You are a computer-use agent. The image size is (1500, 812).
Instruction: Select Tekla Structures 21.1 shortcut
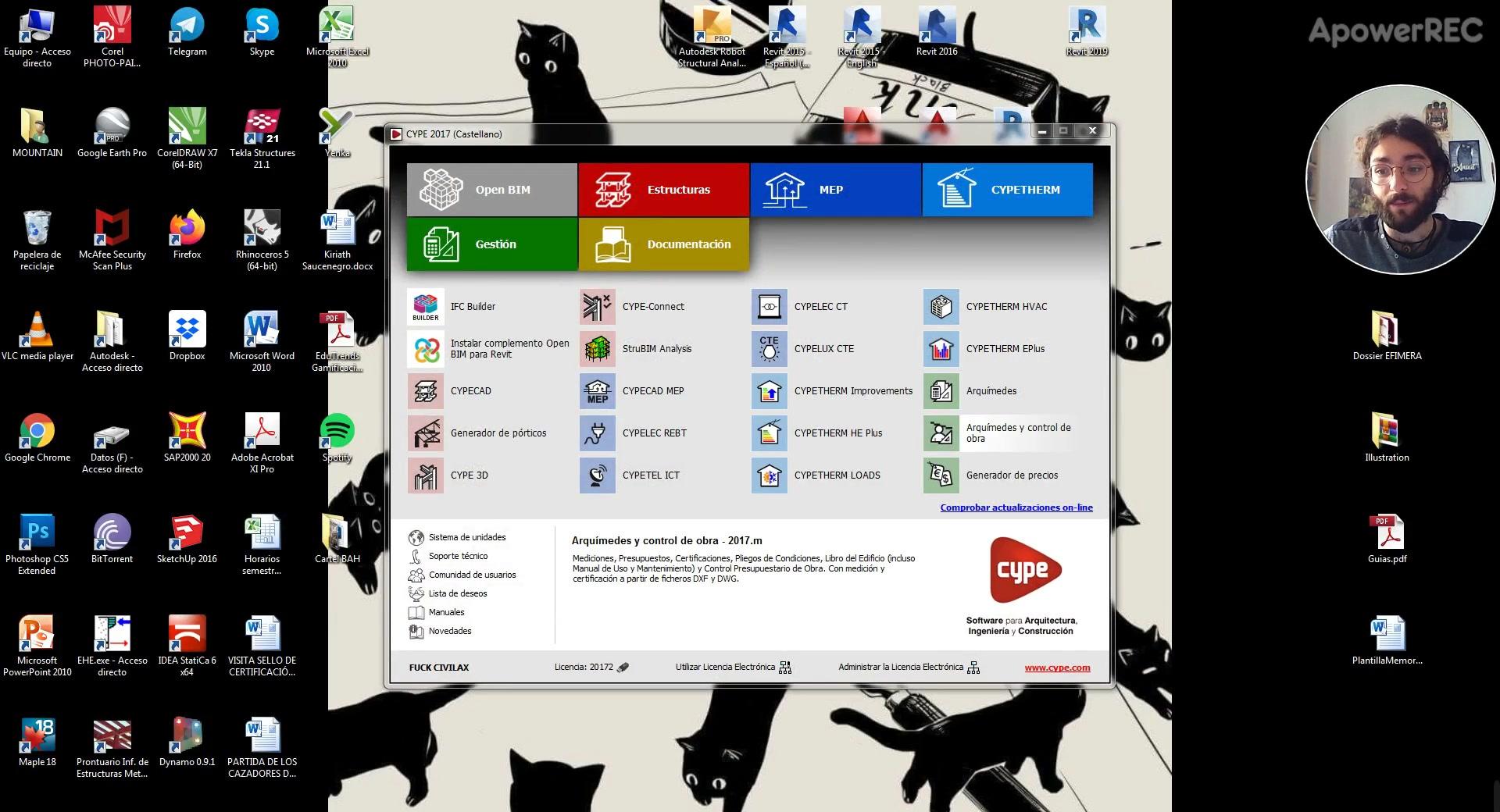click(262, 140)
